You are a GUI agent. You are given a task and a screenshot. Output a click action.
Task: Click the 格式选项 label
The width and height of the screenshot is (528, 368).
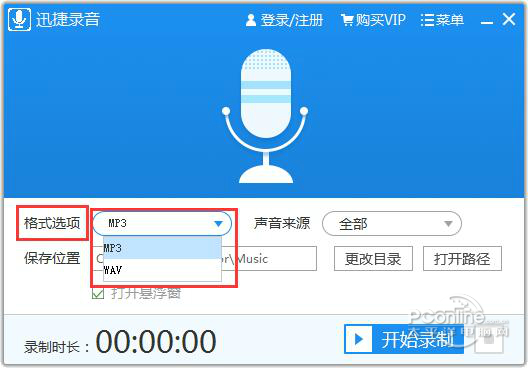(52, 224)
